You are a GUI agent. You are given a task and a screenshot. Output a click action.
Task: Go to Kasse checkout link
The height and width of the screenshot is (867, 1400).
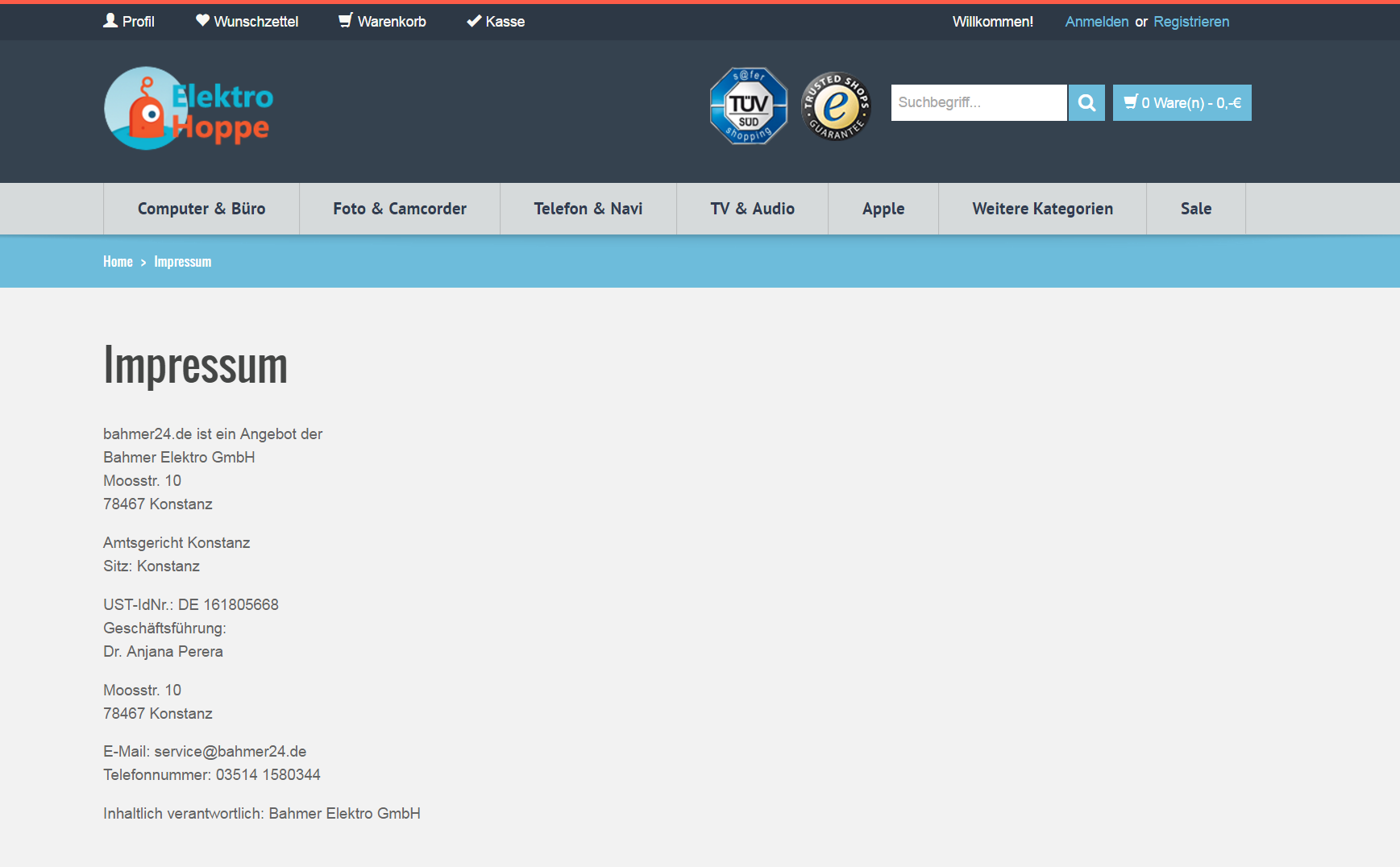pos(496,22)
